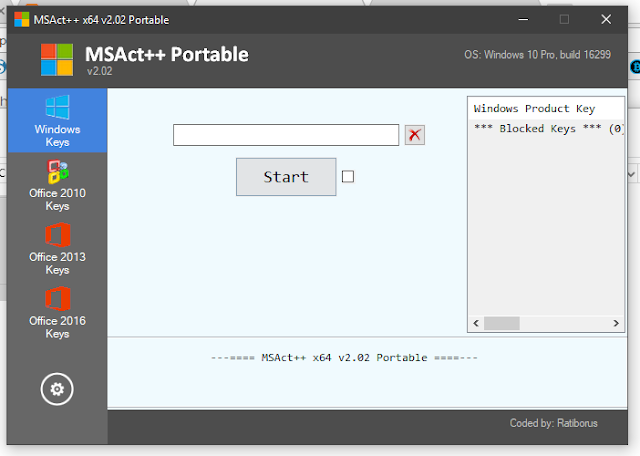Image resolution: width=640 pixels, height=456 pixels.
Task: Click the Start button
Action: point(286,177)
